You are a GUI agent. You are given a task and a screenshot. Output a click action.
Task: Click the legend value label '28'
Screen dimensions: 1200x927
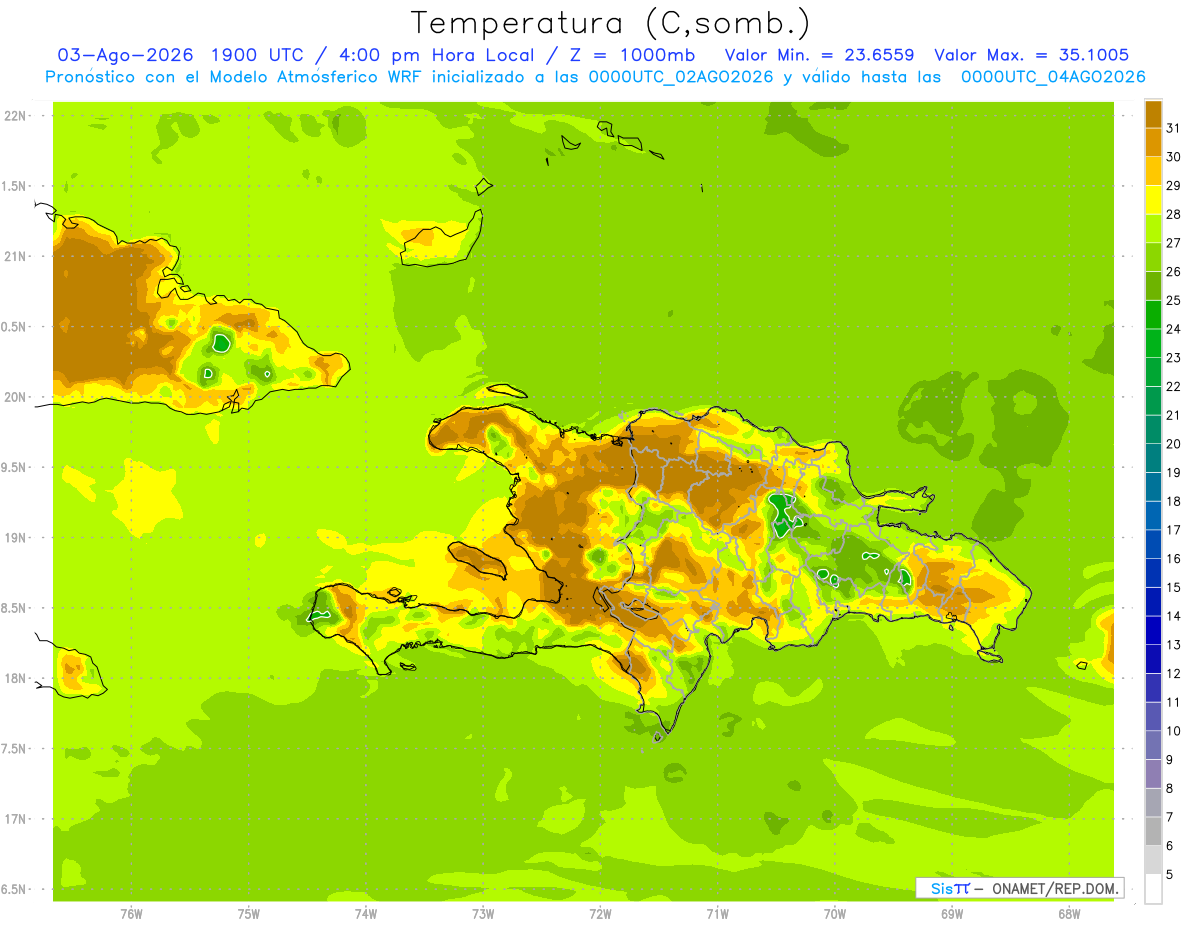pos(1174,214)
